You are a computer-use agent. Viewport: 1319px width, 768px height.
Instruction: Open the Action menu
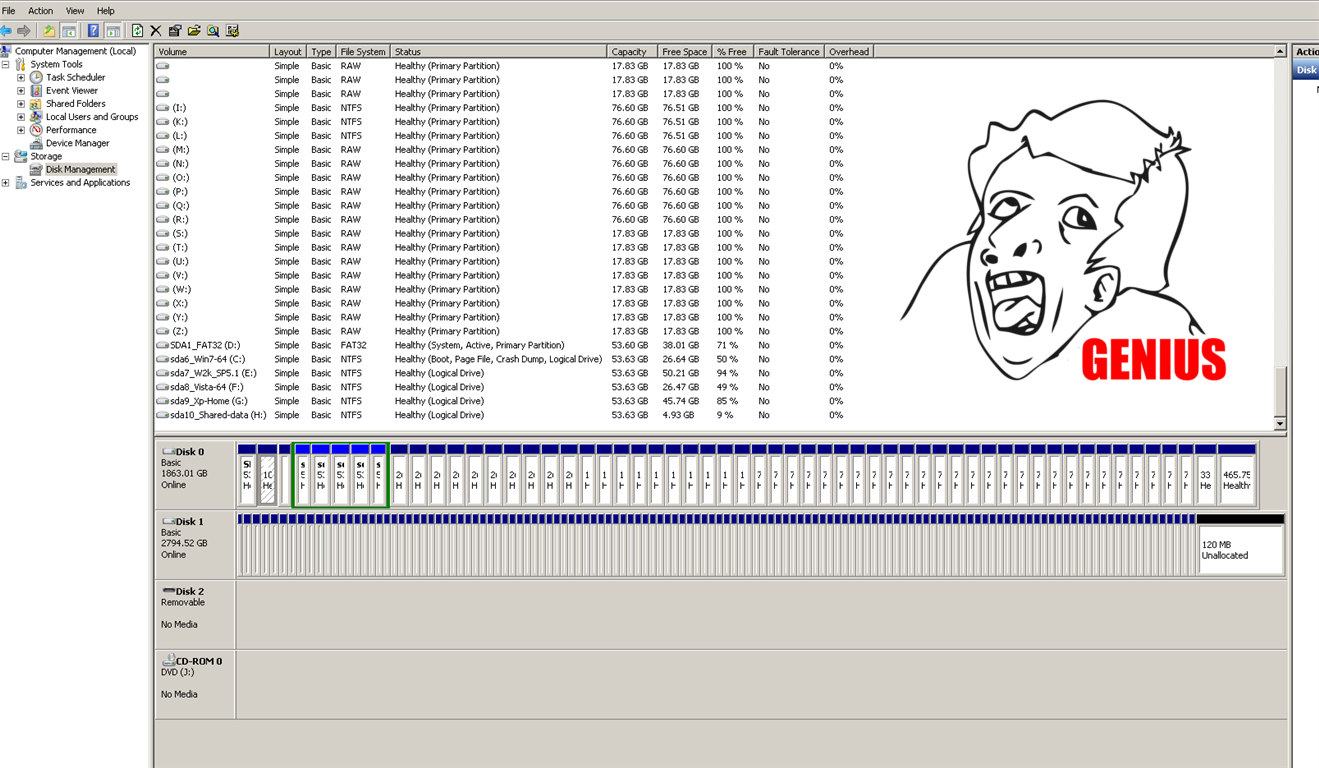41,10
